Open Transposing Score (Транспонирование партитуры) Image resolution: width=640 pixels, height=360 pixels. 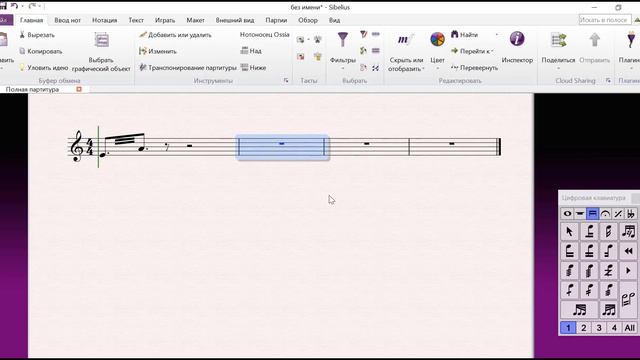coord(187,68)
